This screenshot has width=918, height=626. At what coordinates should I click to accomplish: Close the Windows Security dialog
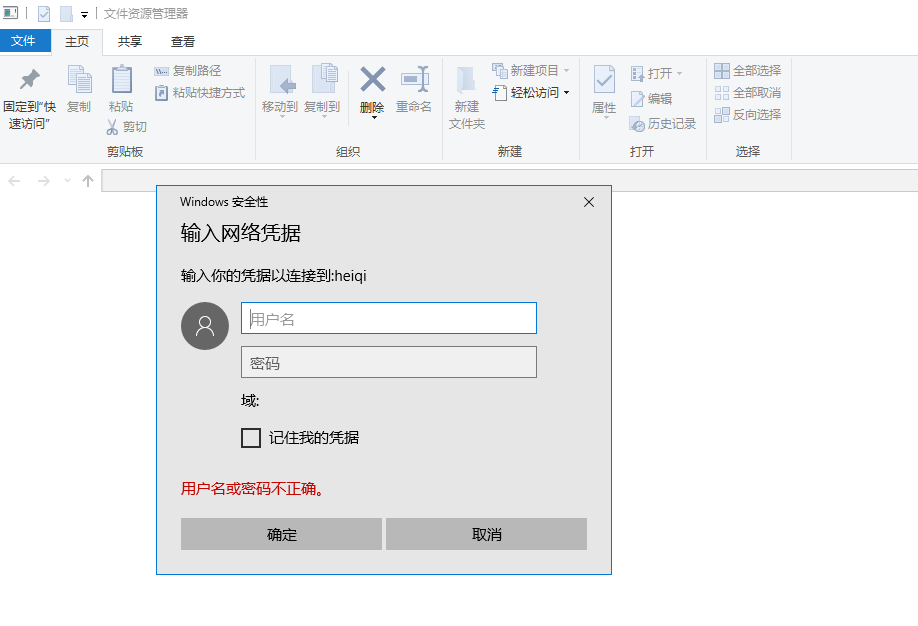[x=589, y=202]
